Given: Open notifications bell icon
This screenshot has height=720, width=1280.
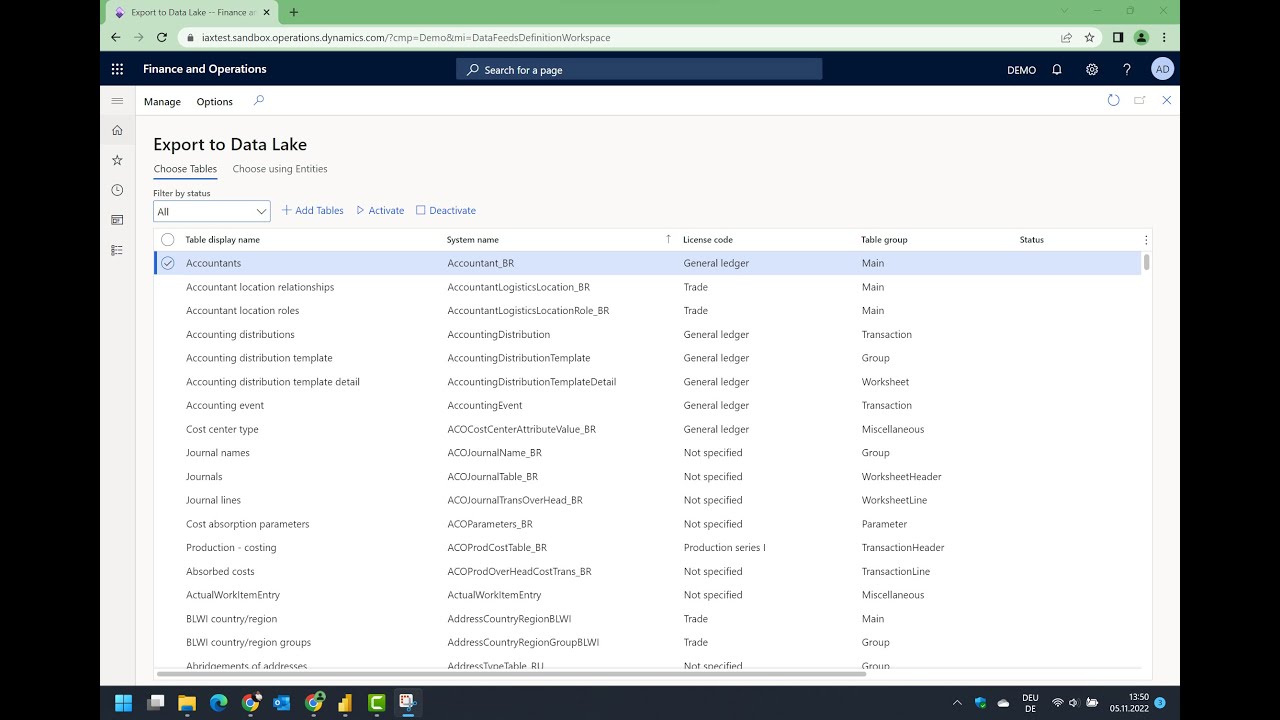Looking at the screenshot, I should [1057, 69].
